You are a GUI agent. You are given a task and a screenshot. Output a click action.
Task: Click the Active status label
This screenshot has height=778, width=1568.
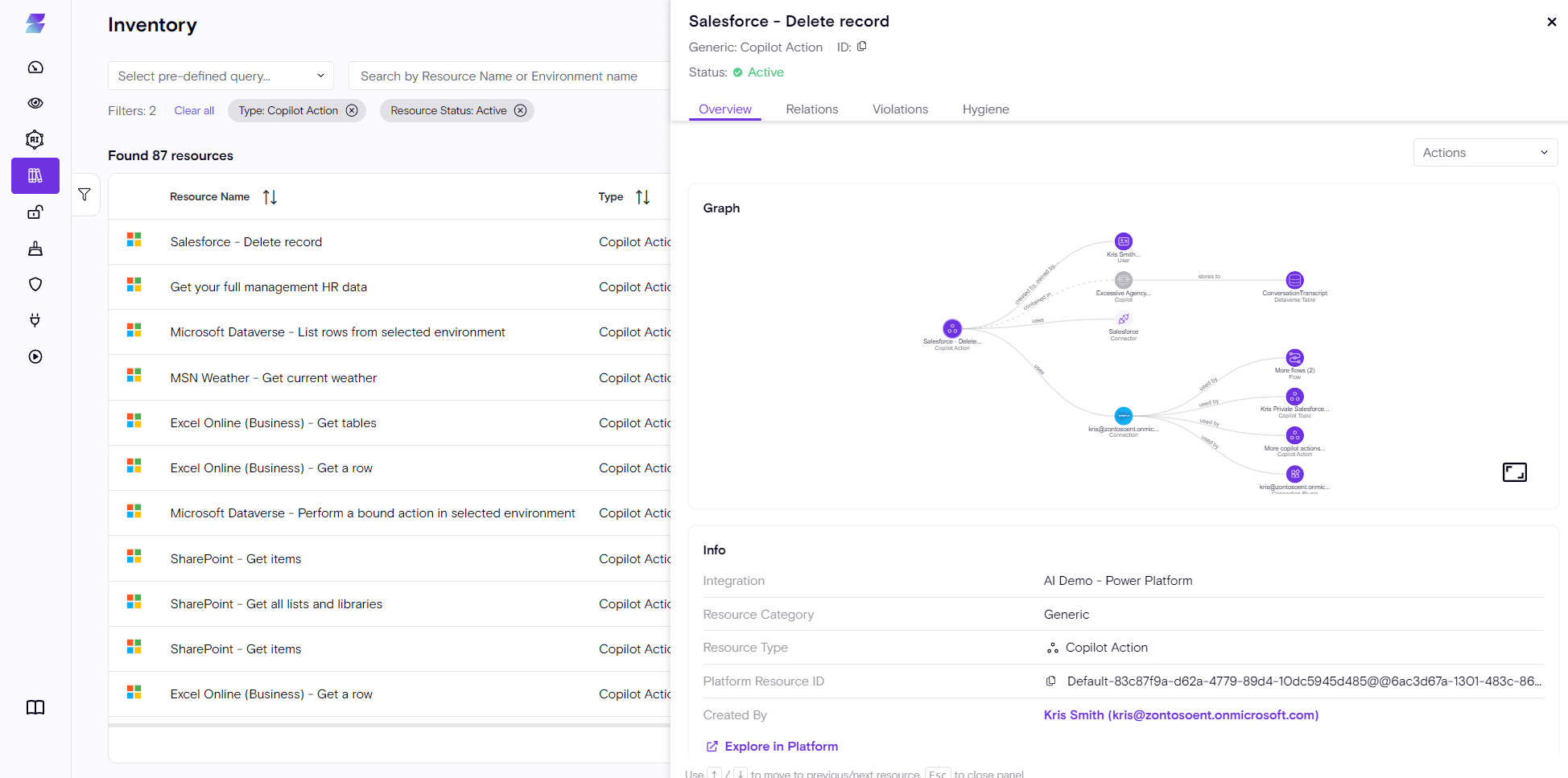click(765, 72)
